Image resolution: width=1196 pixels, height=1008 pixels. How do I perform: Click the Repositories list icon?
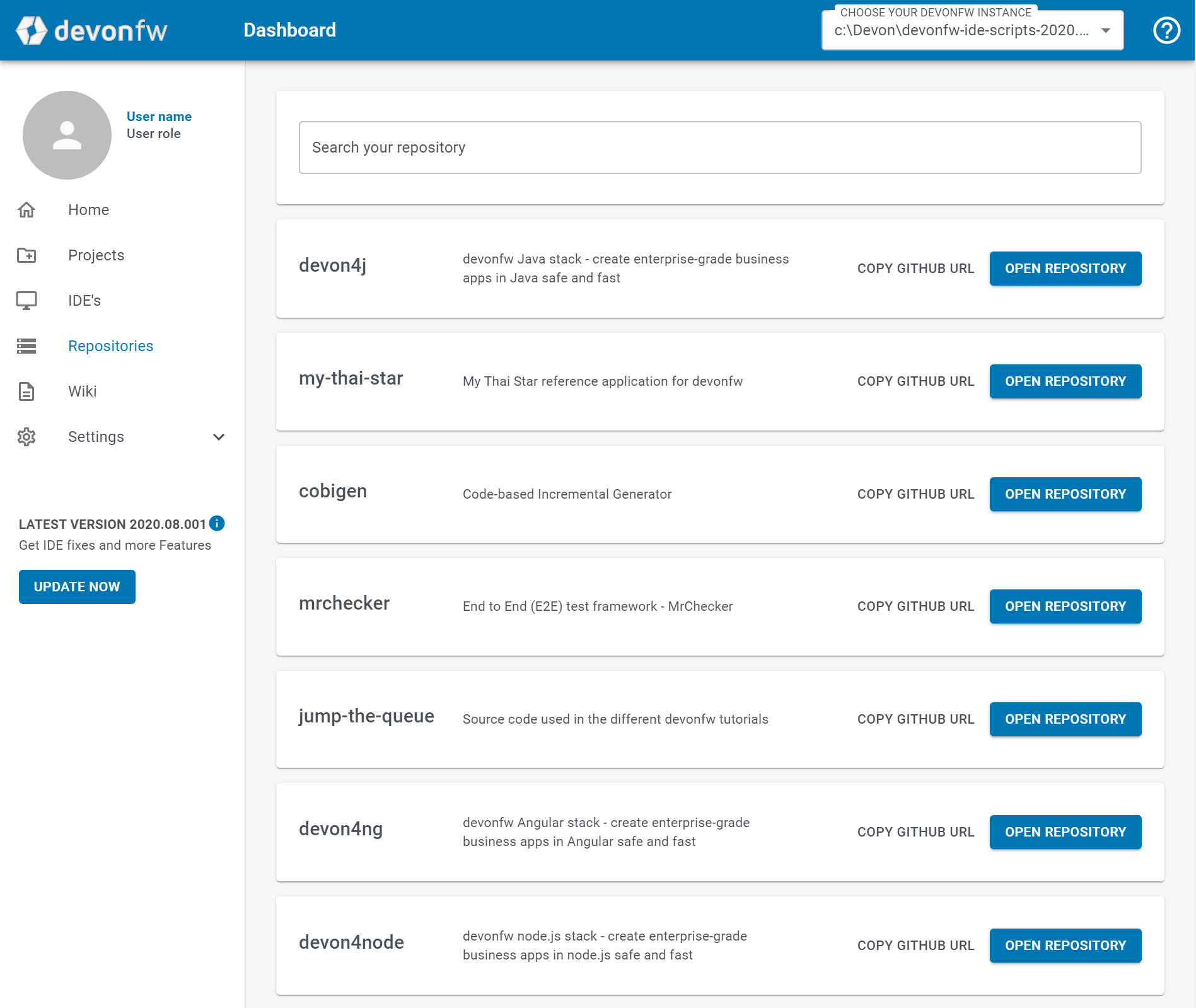point(26,346)
